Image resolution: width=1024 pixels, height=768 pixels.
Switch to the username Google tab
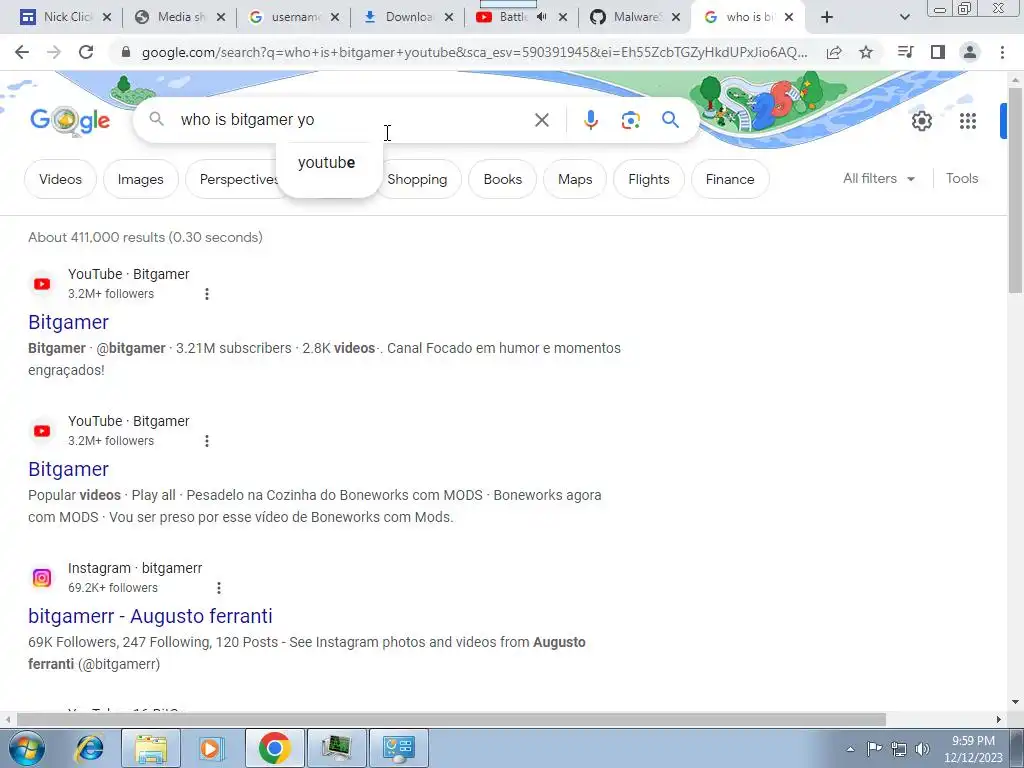(294, 17)
